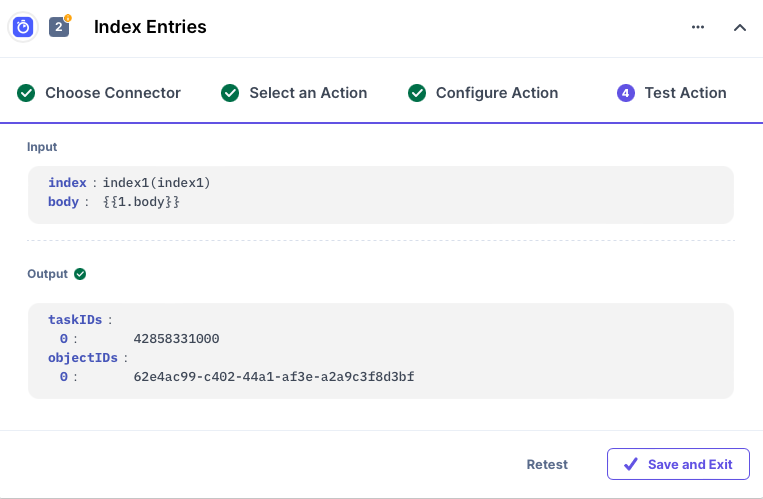Click the Choose Connector green checkmark
The height and width of the screenshot is (499, 763).
(x=27, y=93)
